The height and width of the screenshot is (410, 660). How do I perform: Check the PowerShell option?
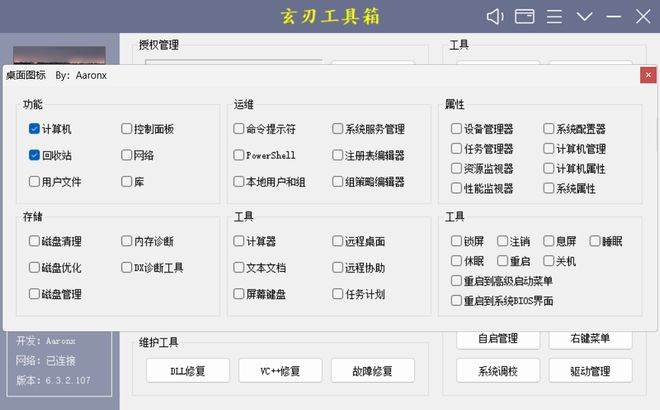239,155
